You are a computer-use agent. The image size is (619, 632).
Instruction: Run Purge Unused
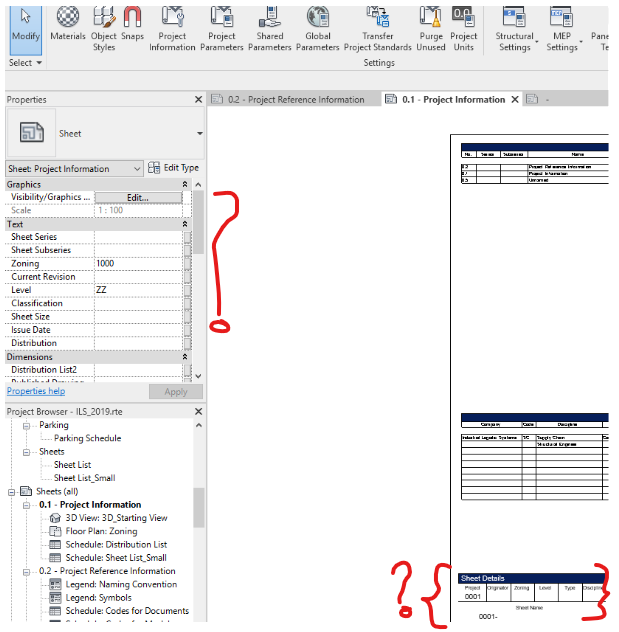[431, 29]
